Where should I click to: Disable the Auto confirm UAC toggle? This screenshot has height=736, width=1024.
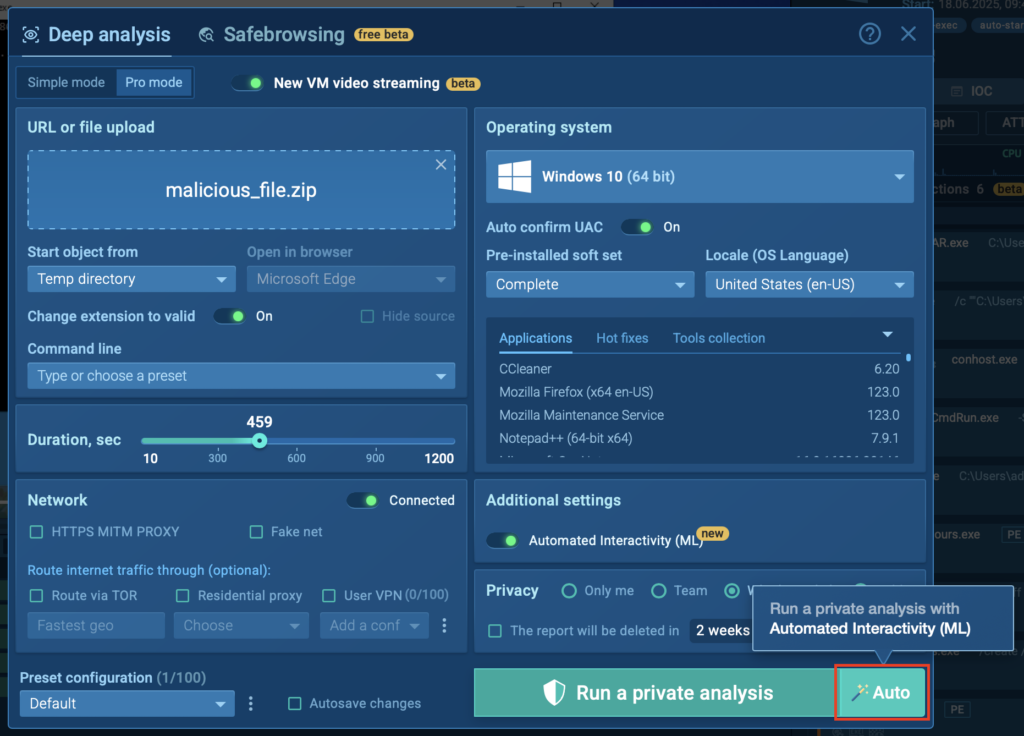tap(638, 227)
